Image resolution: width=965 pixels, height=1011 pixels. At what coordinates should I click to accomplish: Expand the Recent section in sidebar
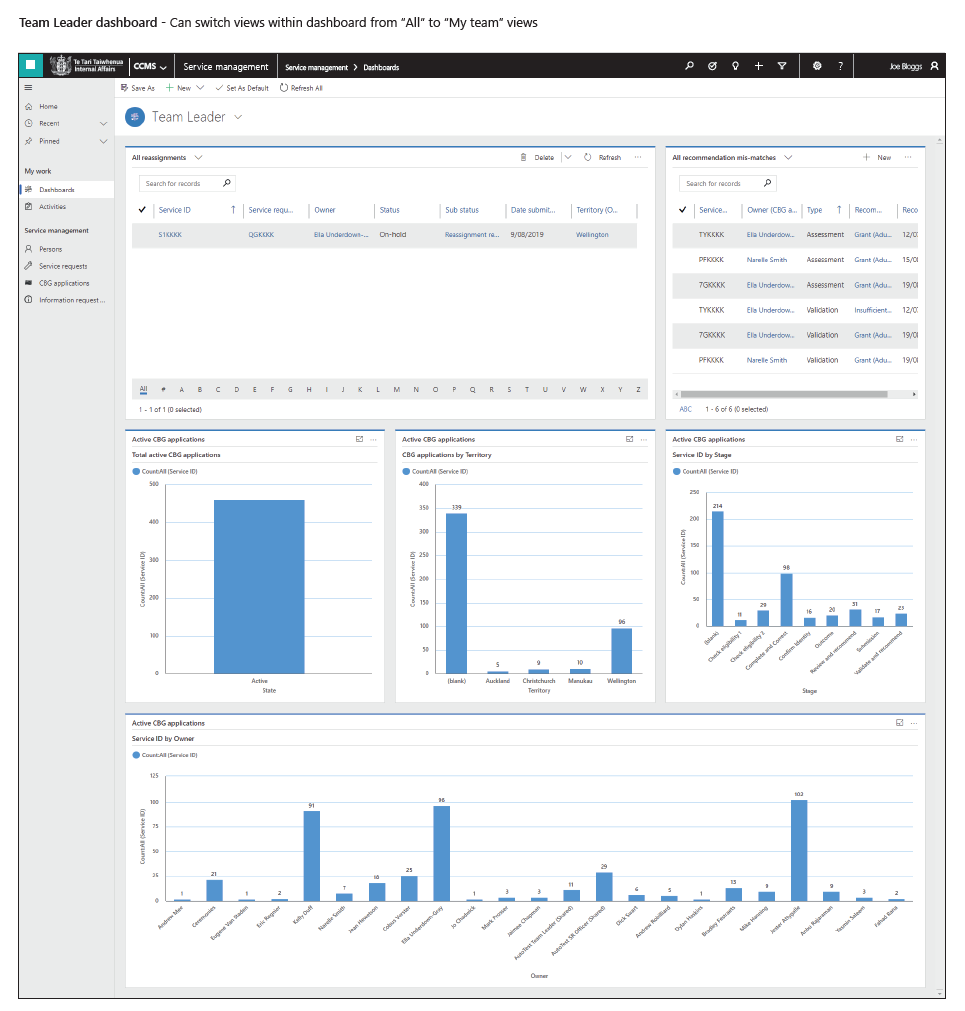tap(103, 123)
